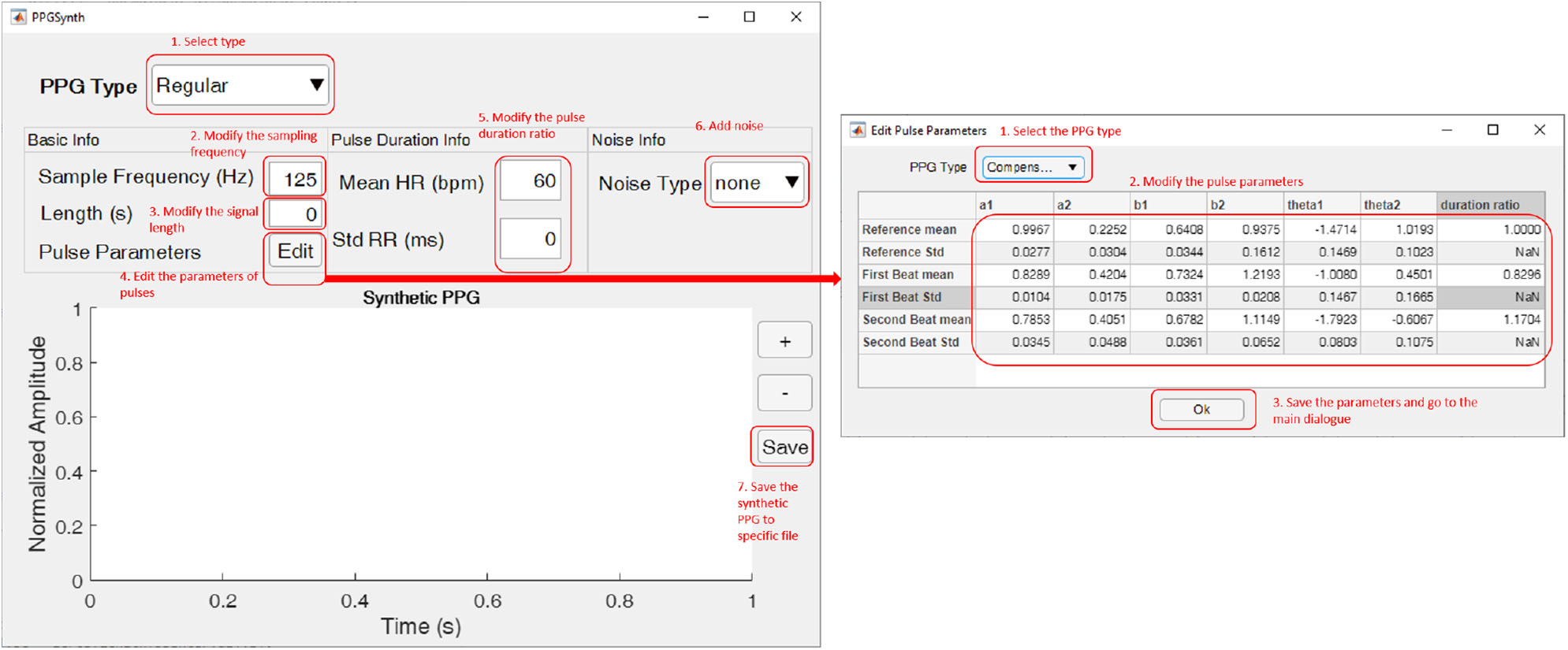Viewport: 1568px width, 650px height.
Task: Click the Synthetic PPG plot area
Action: (421, 444)
